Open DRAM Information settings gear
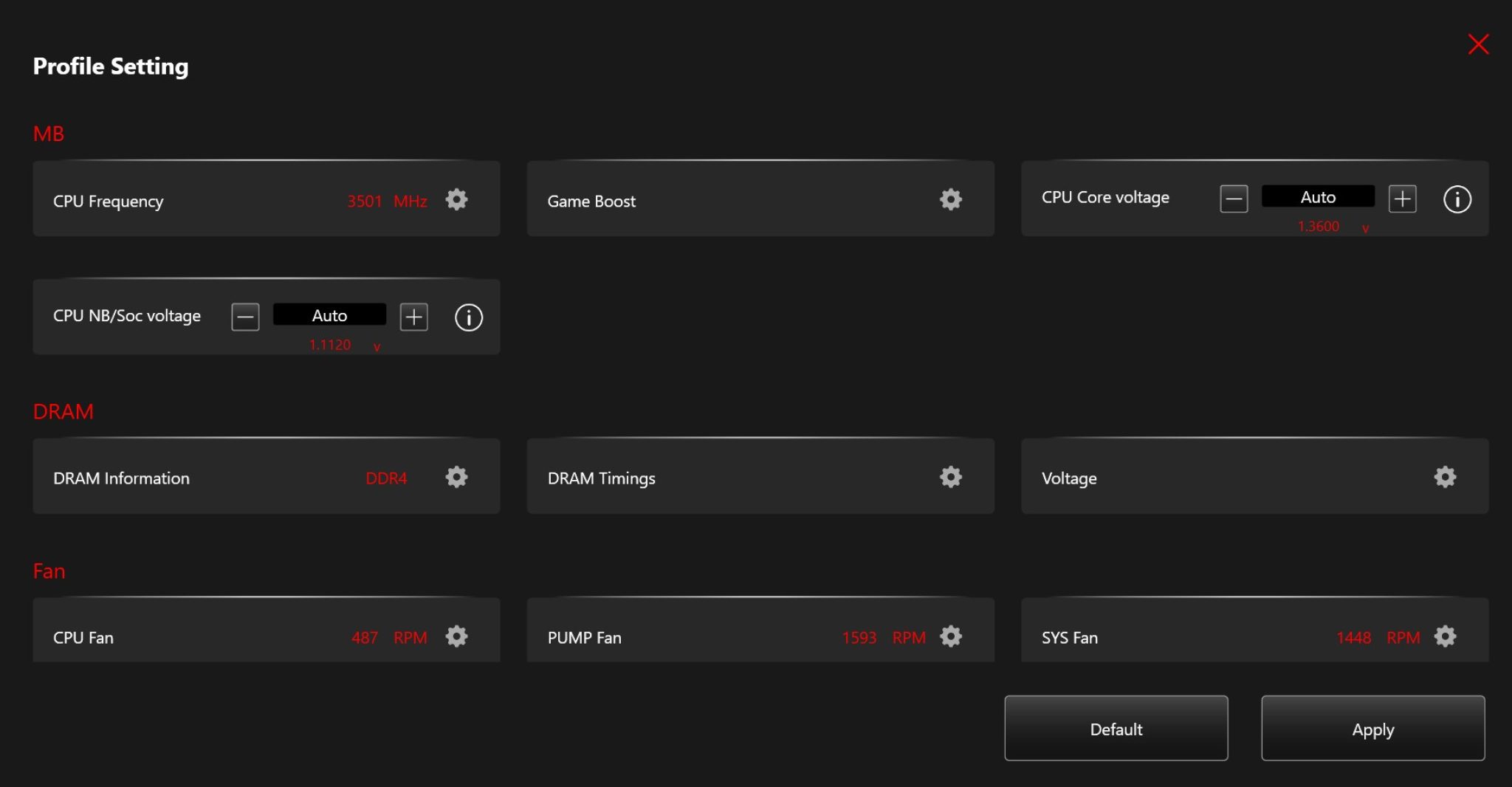 pos(456,477)
